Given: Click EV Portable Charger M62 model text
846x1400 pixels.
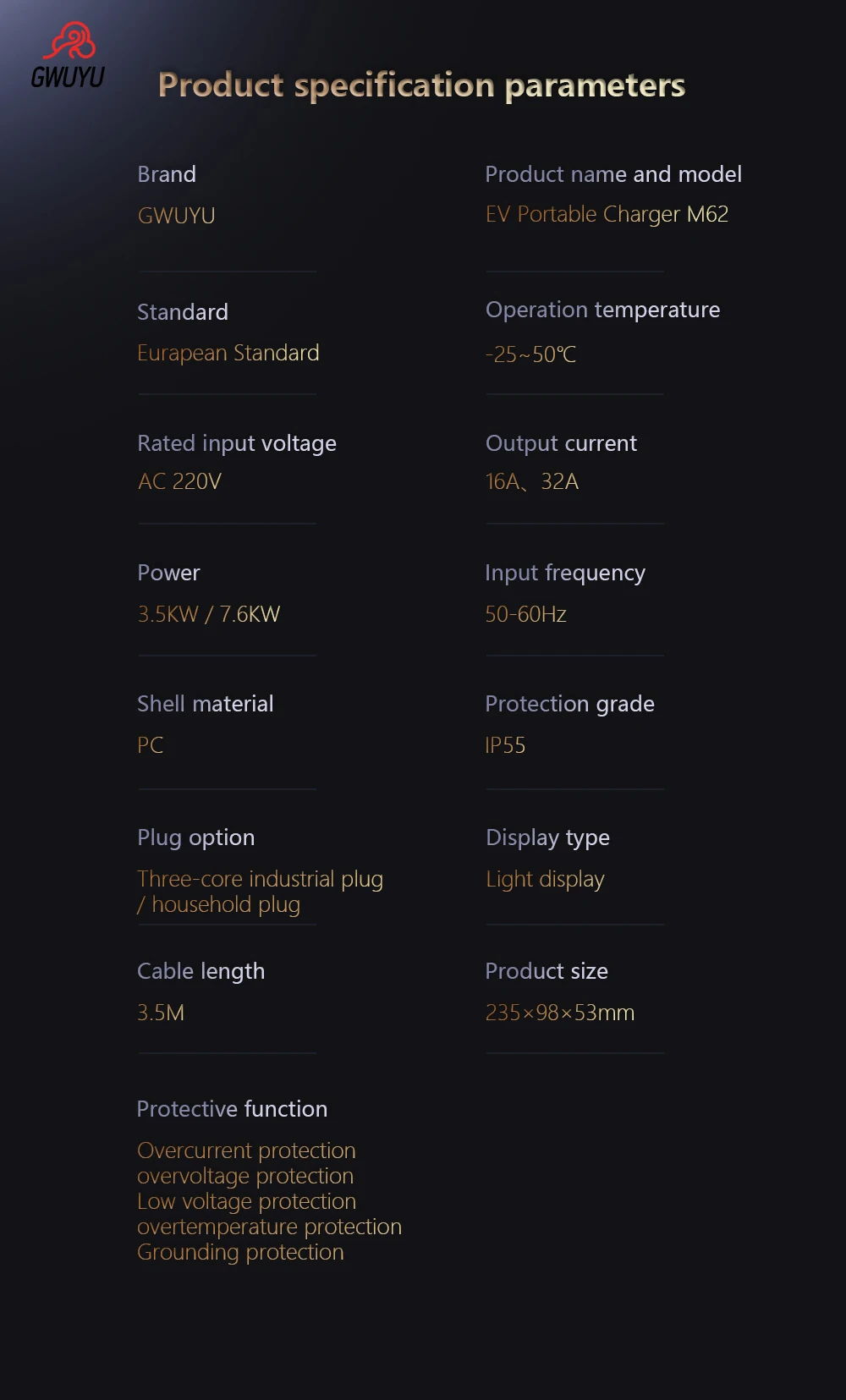Looking at the screenshot, I should click(607, 215).
